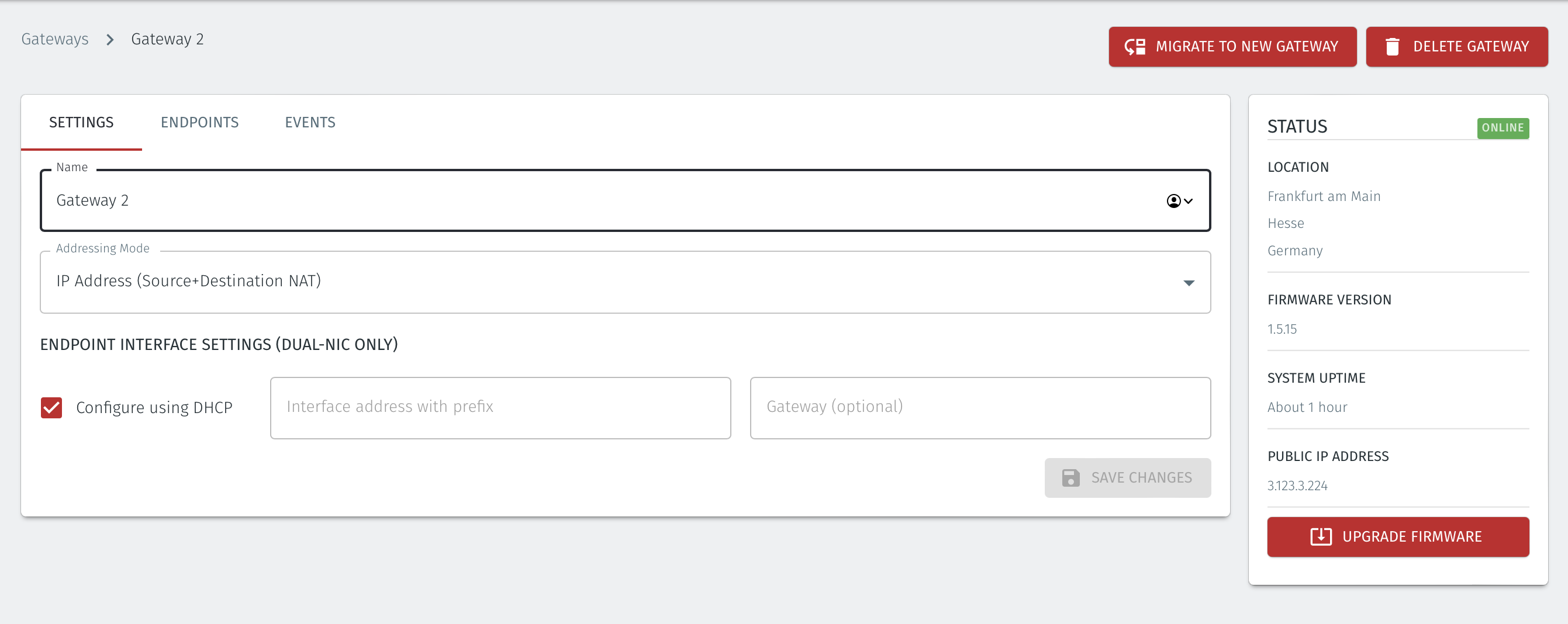Click the migrate icon on Migrate button

pos(1135,47)
